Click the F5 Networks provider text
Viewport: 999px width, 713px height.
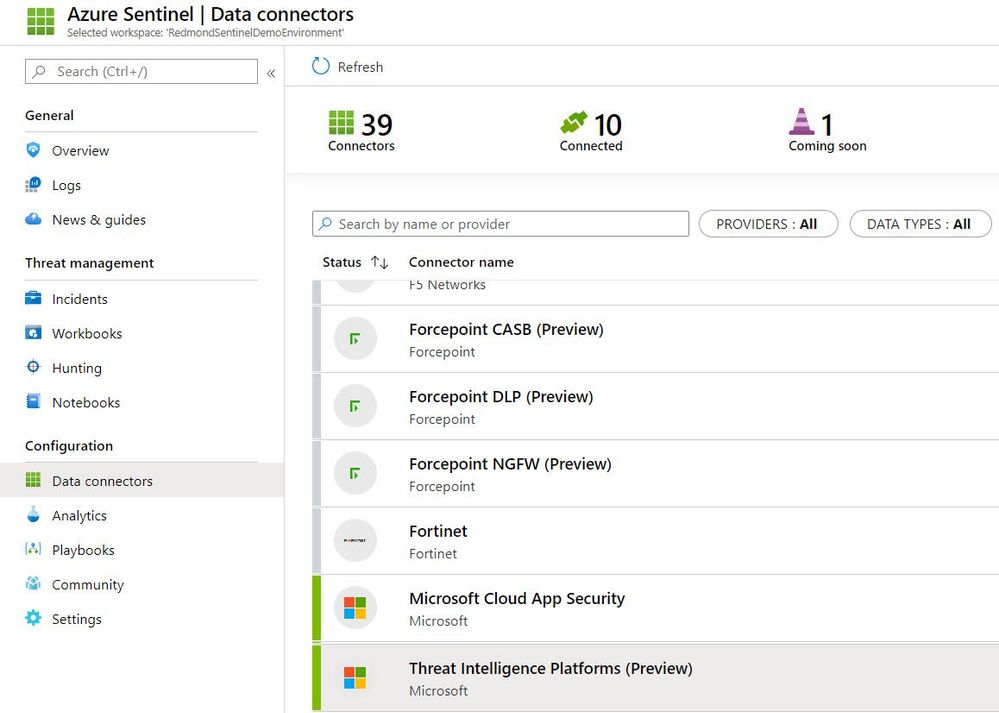(x=447, y=285)
